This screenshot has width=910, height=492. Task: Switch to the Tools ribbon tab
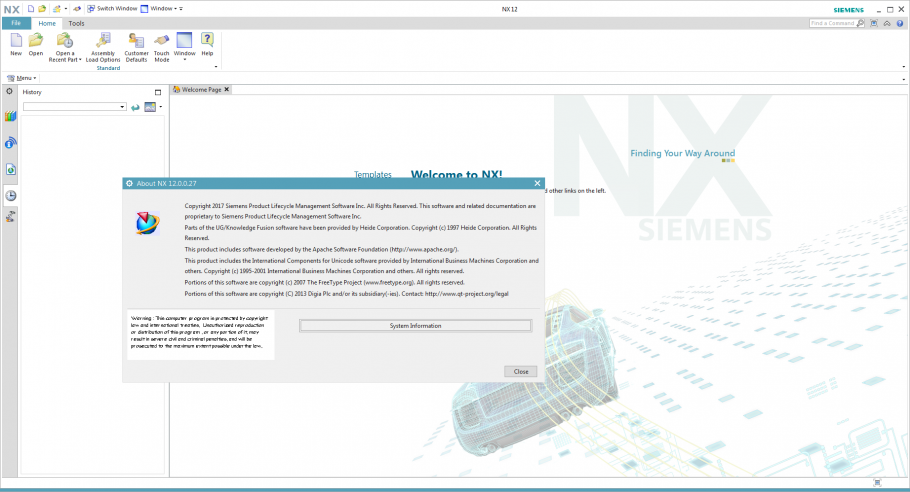click(x=77, y=23)
